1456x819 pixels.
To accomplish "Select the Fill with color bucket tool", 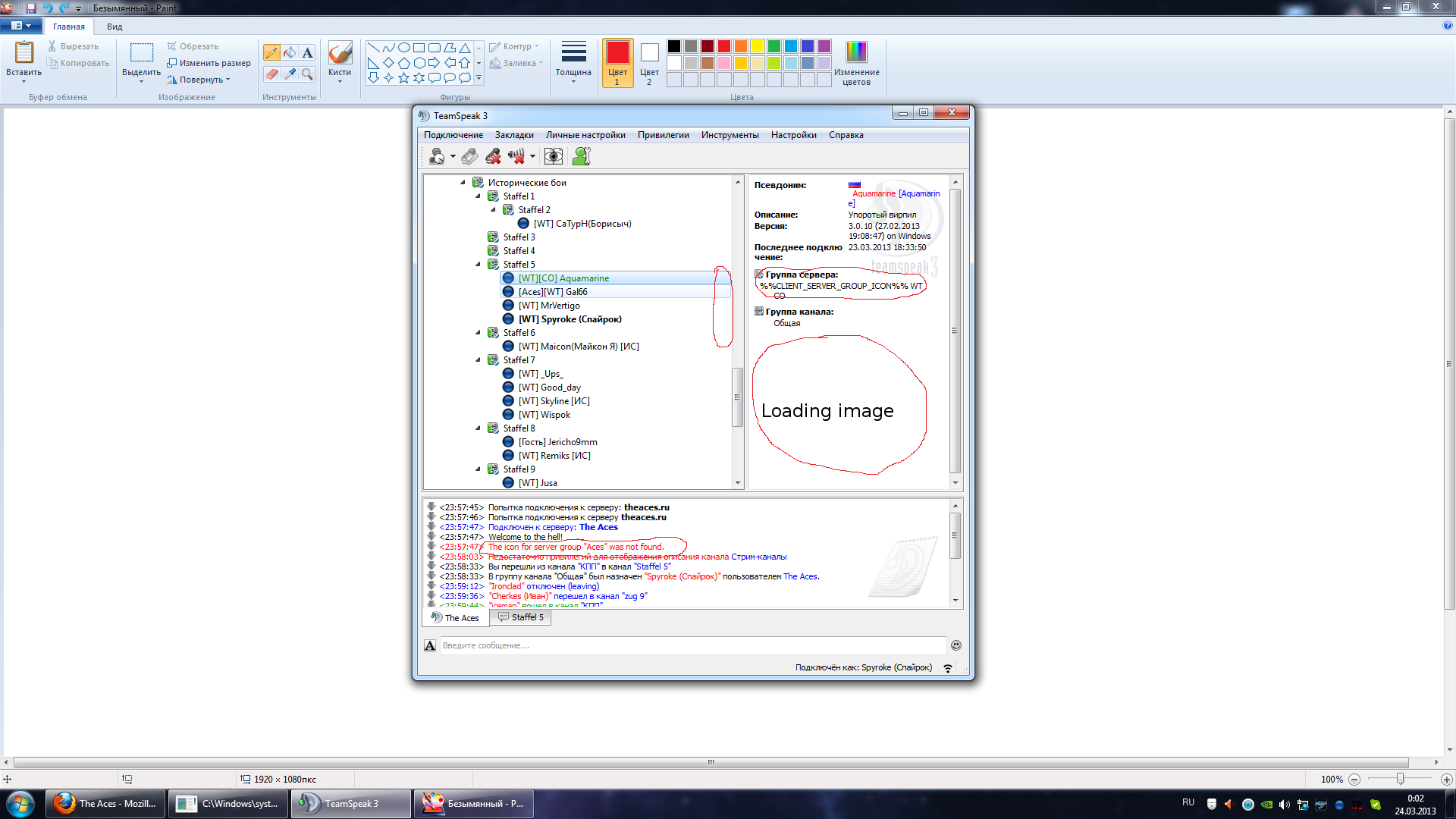I will pos(290,52).
